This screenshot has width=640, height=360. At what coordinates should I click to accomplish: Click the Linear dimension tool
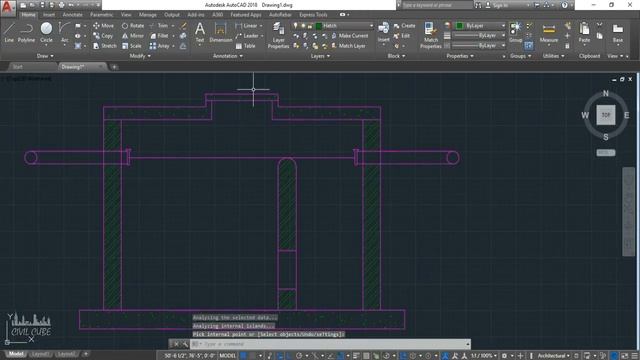246,26
